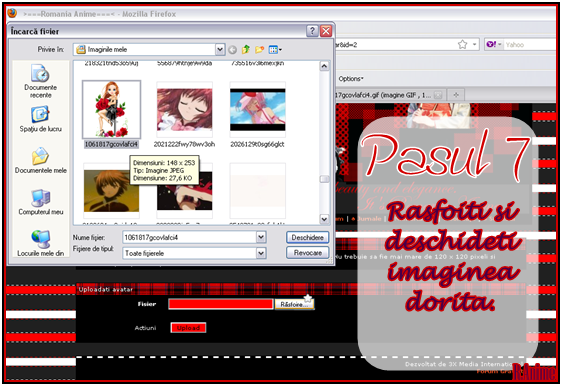Viewport: 562px width, 386px height.
Task: Switch to the gcovlafci4.gif browser tab
Action: (x=389, y=95)
